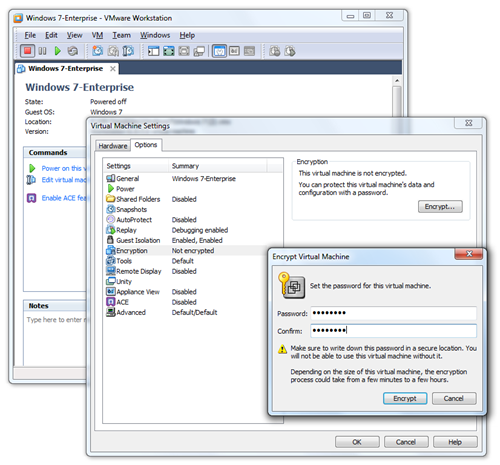
Task: Click the Full Screen toolbar icon
Action: (169, 51)
